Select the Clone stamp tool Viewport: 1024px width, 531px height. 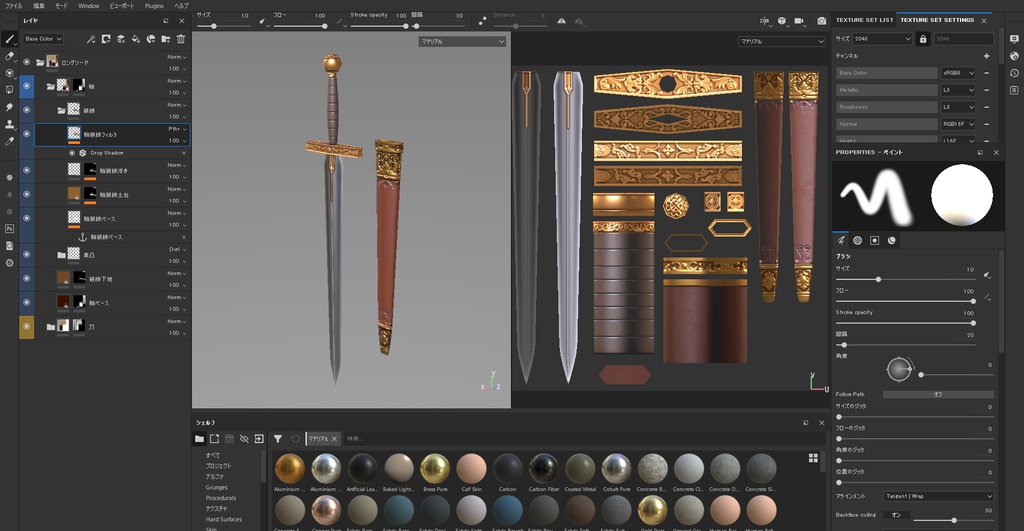click(9, 124)
